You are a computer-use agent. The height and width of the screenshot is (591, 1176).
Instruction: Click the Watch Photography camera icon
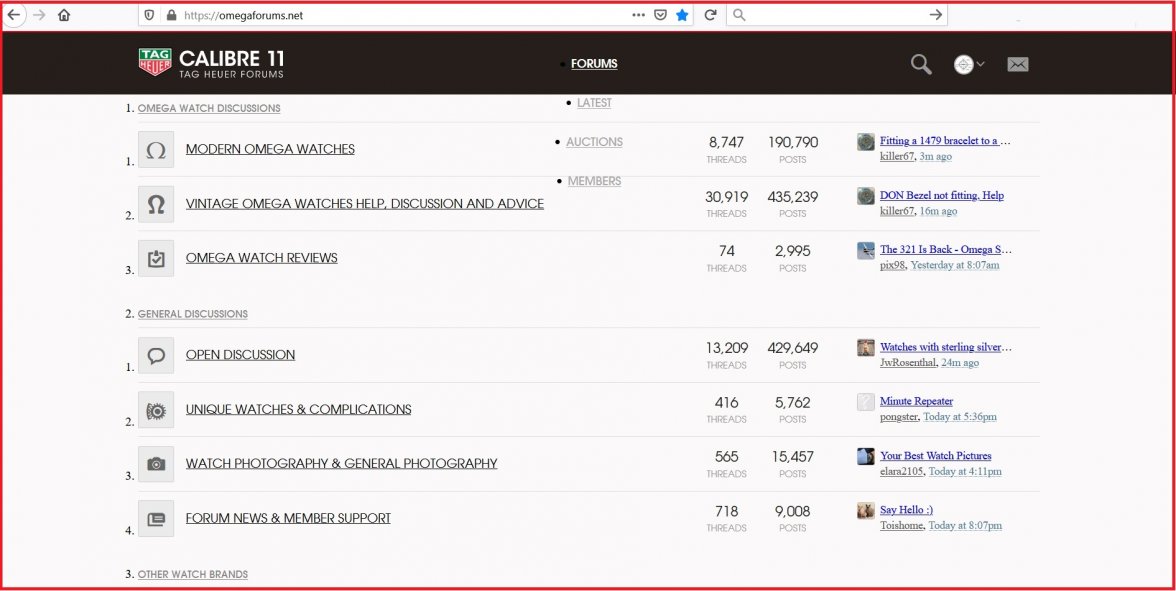click(156, 464)
